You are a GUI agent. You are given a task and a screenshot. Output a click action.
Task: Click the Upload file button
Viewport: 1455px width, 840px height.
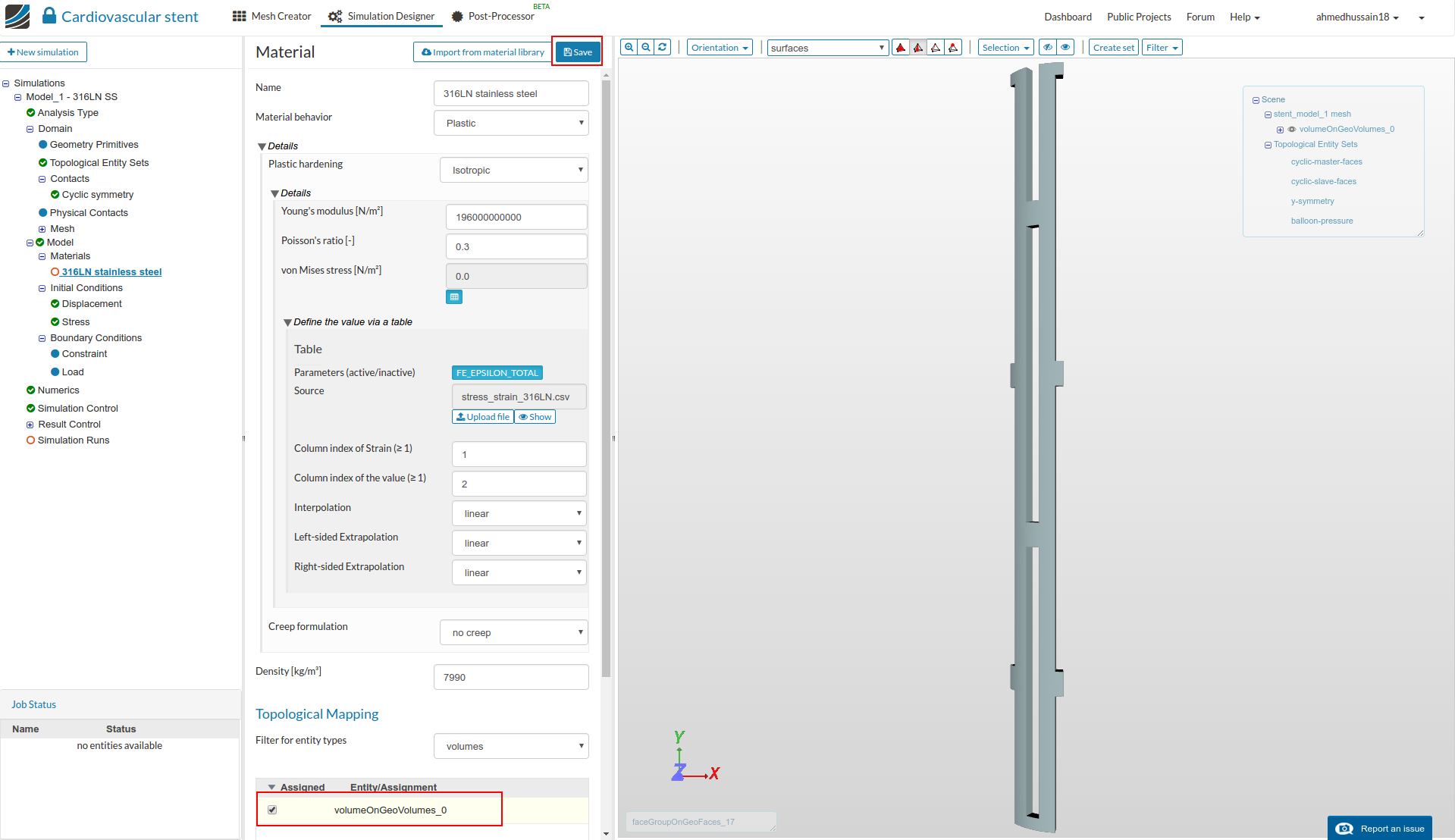pos(483,417)
